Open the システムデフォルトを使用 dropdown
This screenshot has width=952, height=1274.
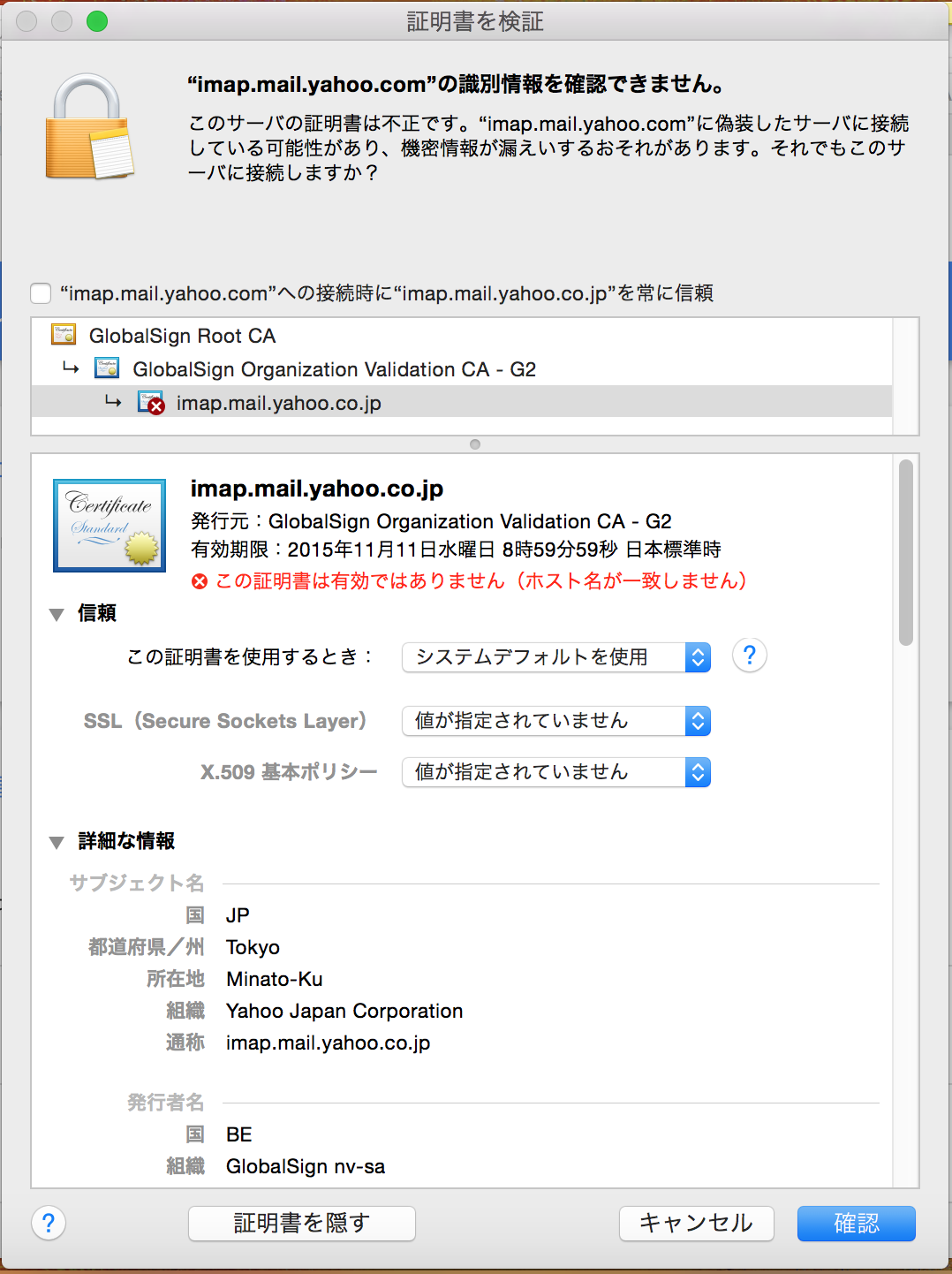coord(556,657)
